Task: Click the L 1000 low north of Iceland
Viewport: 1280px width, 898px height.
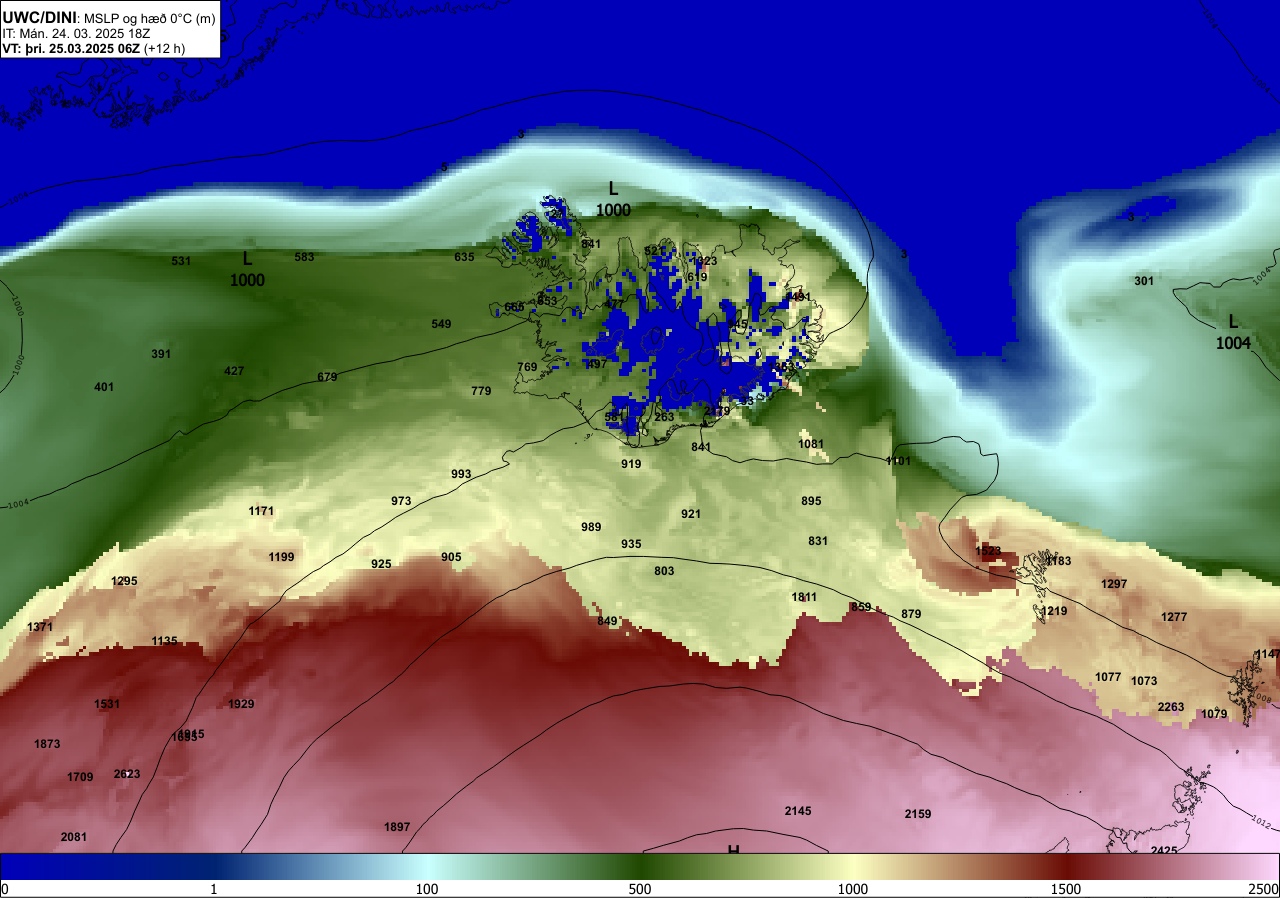Action: 614,199
